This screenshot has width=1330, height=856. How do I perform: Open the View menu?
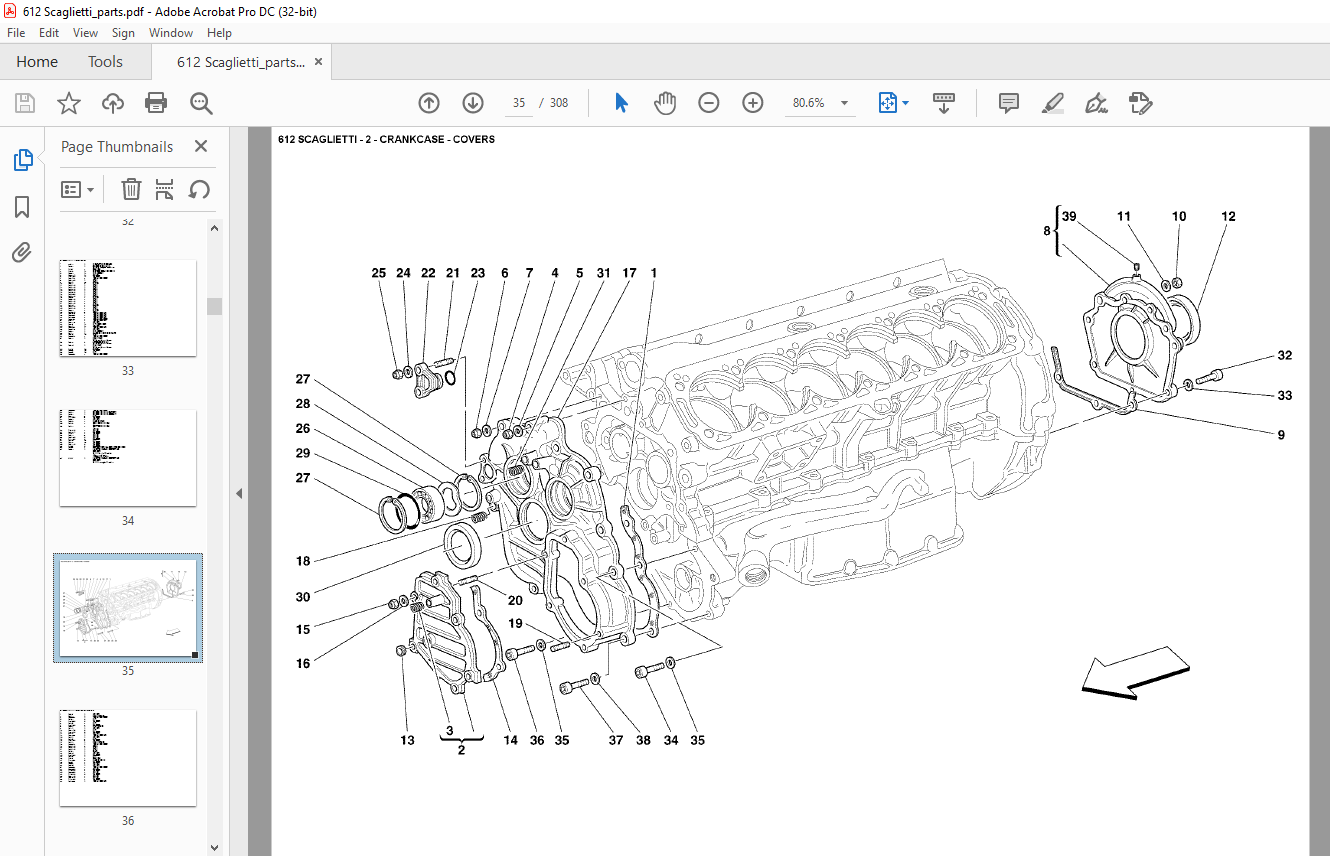click(86, 33)
